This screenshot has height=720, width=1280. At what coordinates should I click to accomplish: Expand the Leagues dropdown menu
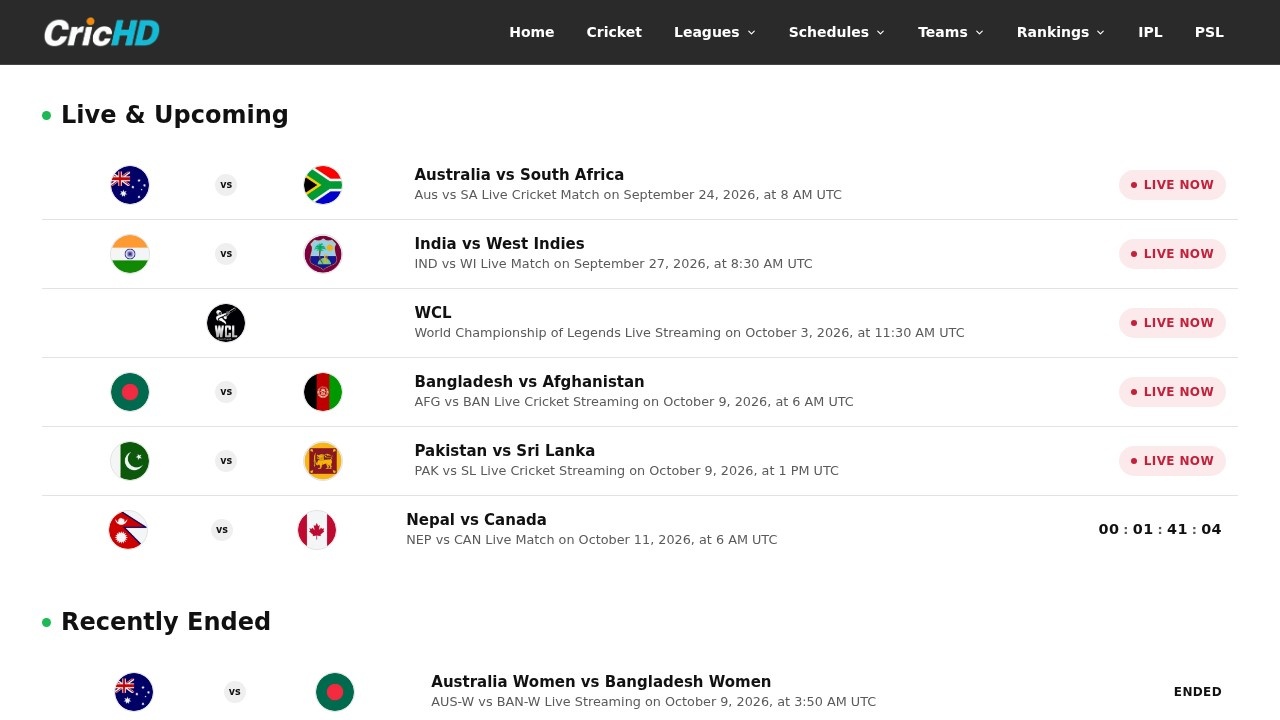click(x=715, y=32)
